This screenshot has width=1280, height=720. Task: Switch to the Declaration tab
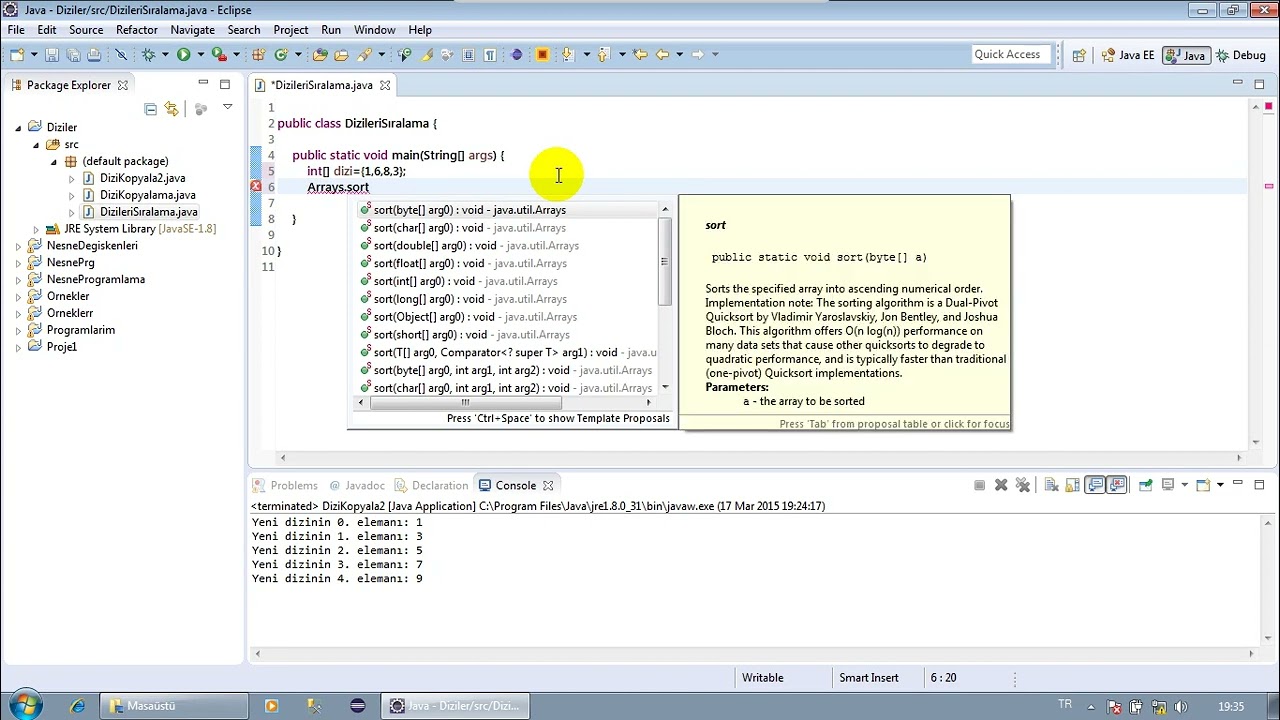(431, 485)
